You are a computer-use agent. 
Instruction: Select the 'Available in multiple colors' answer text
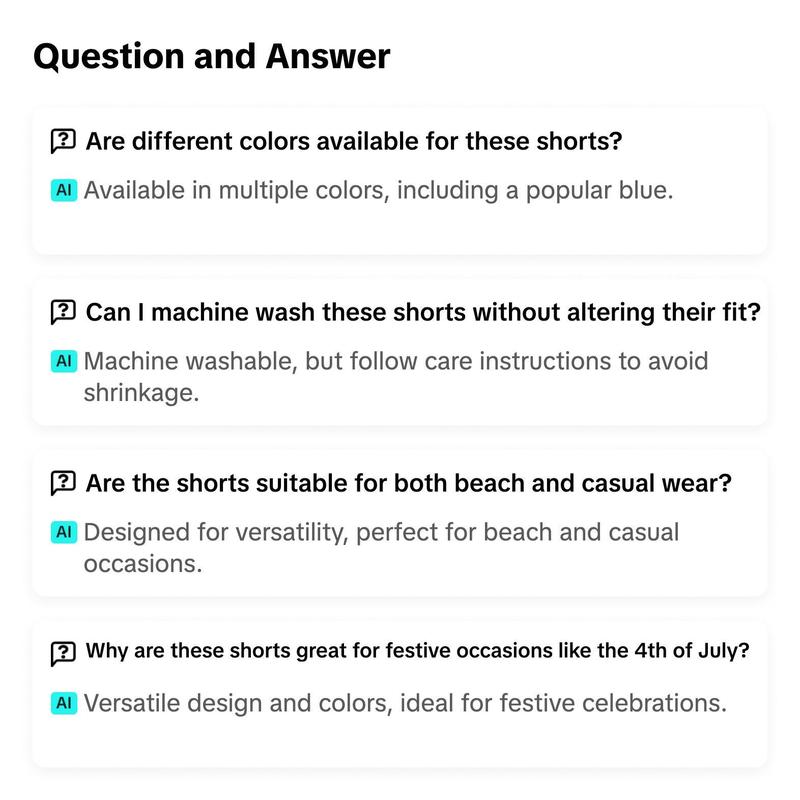point(379,191)
